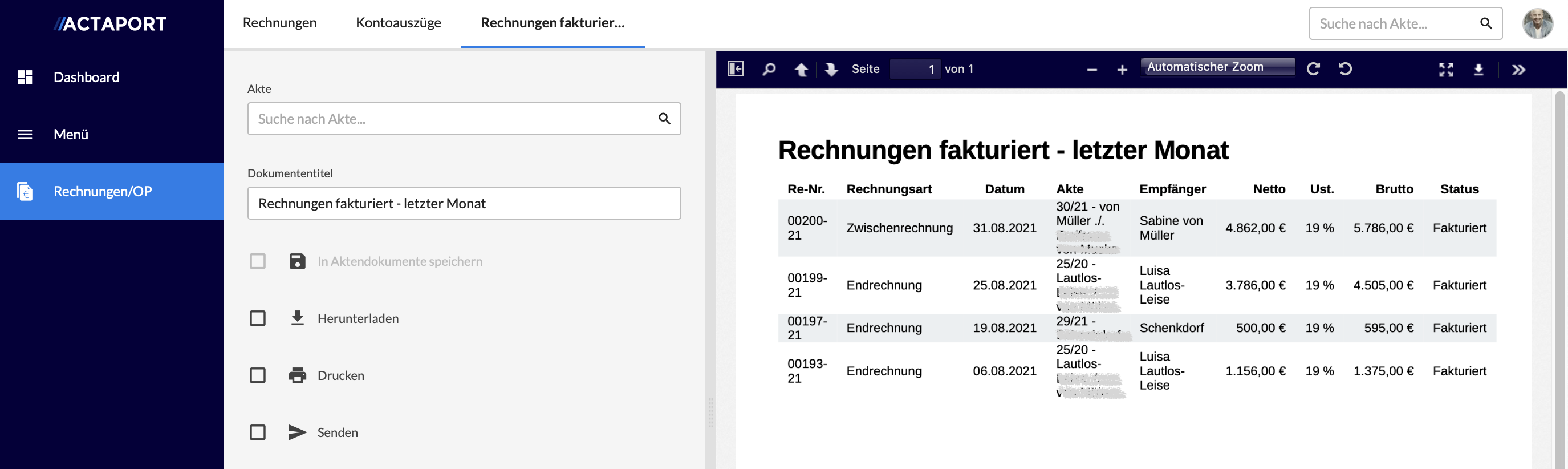This screenshot has height=469, width=1568.
Task: Focus the top-right Suche nach Akte field
Action: point(1405,24)
